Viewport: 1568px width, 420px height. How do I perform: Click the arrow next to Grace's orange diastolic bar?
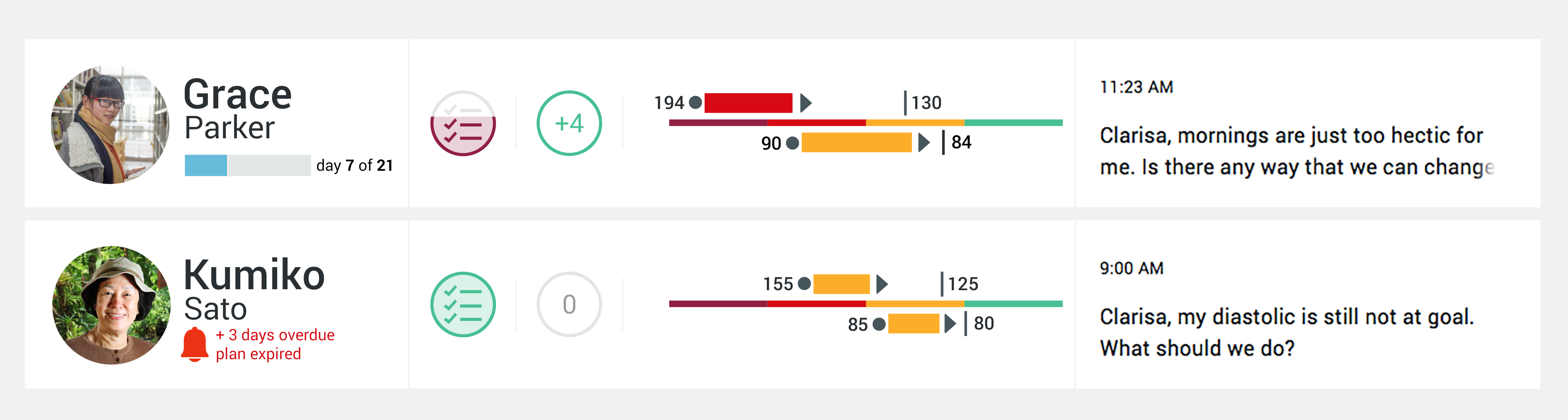pos(924,142)
